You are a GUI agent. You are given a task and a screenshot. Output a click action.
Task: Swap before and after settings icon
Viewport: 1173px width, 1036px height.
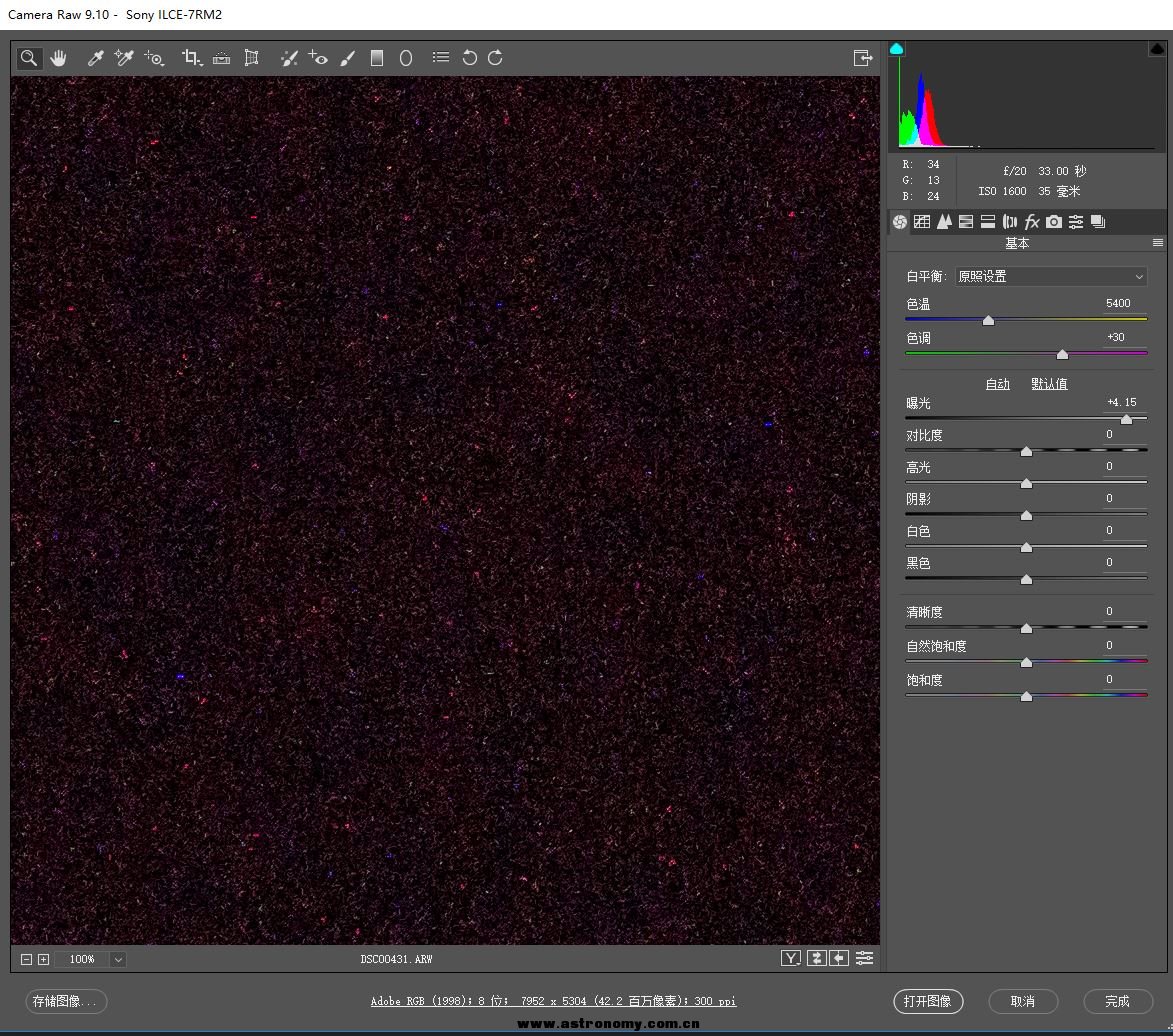(x=816, y=958)
